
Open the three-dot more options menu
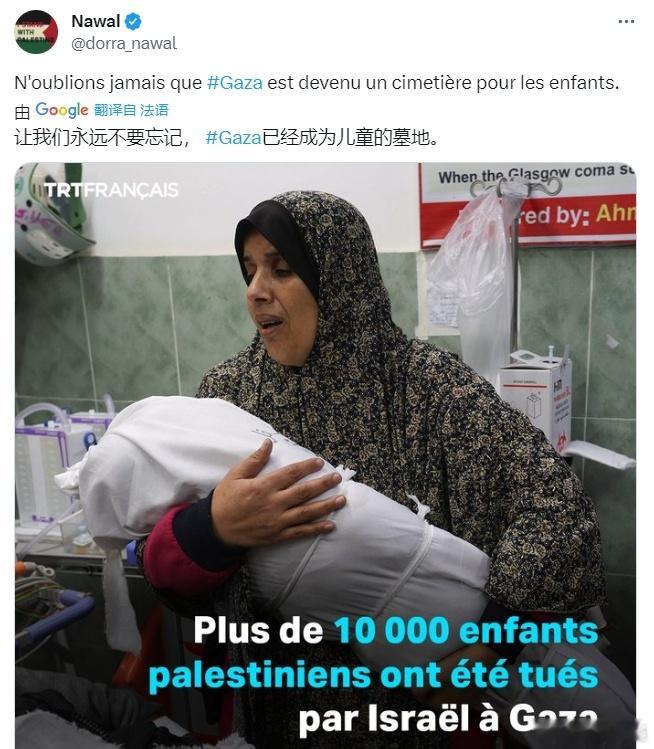click(x=626, y=21)
